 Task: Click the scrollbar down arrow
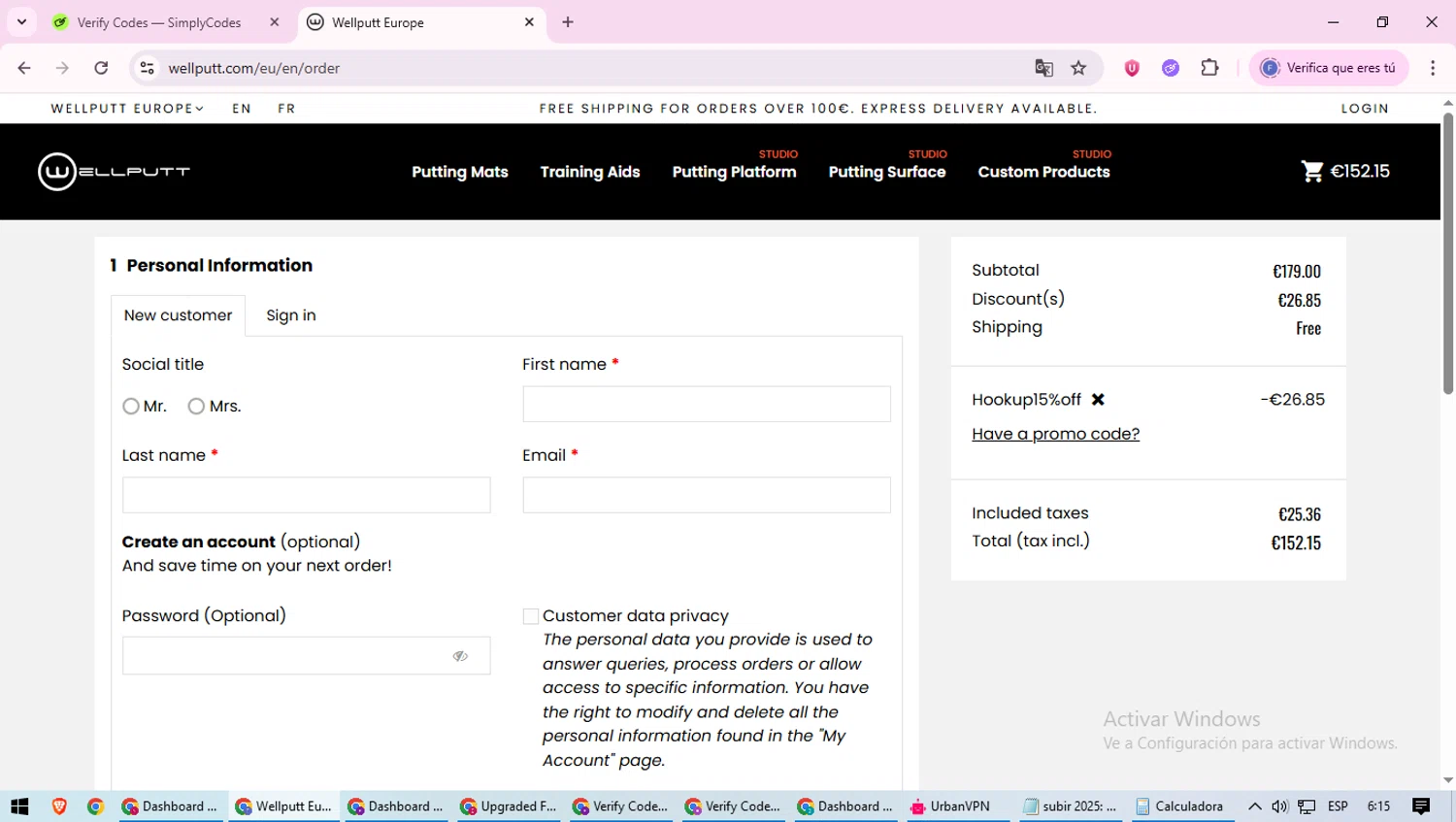pyautogui.click(x=1448, y=780)
